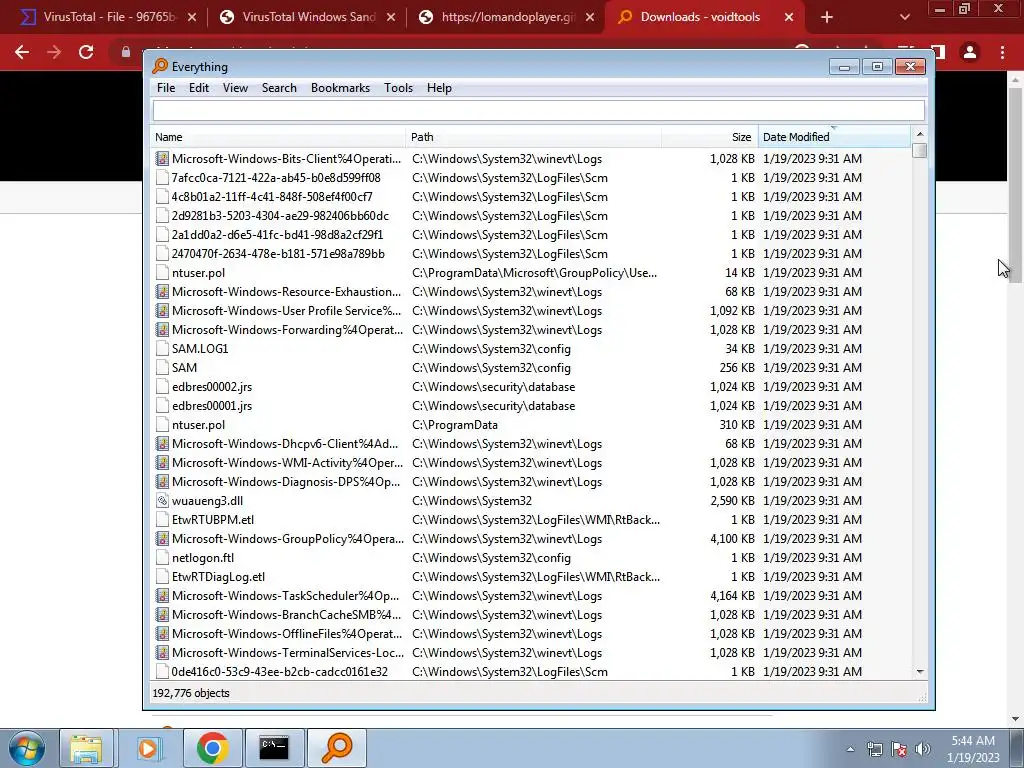The height and width of the screenshot is (768, 1024).
Task: Close the Downloads - voidtools tab
Action: coord(788,17)
